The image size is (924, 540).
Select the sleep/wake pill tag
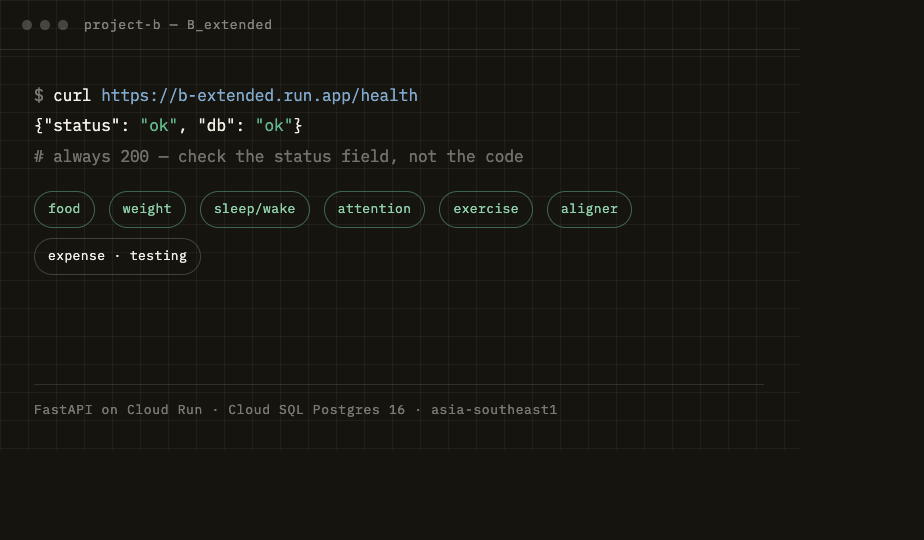pyautogui.click(x=255, y=209)
